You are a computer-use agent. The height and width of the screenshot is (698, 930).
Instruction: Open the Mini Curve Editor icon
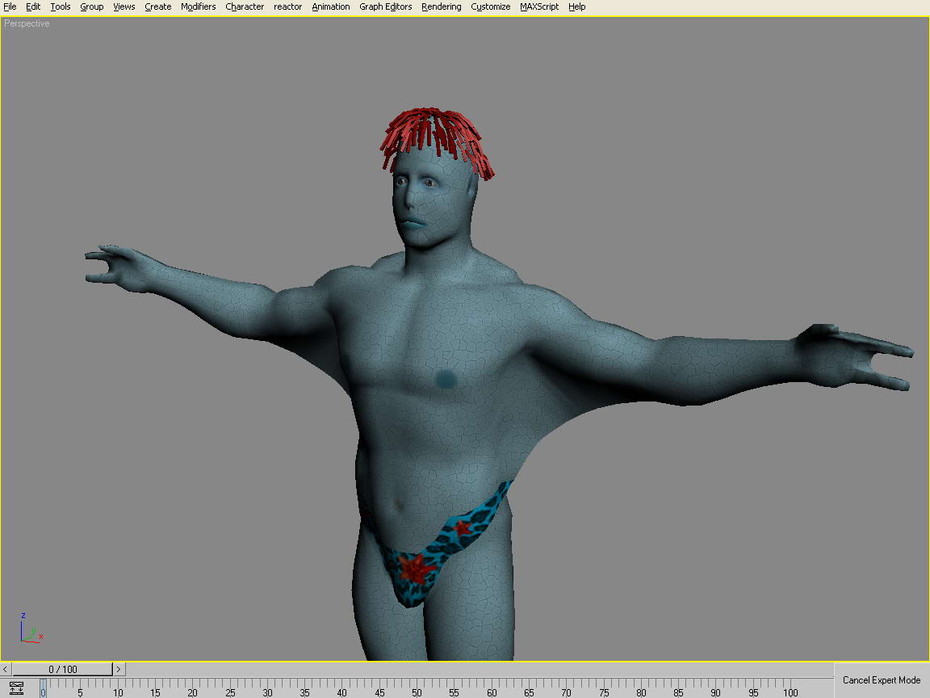[x=16, y=688]
